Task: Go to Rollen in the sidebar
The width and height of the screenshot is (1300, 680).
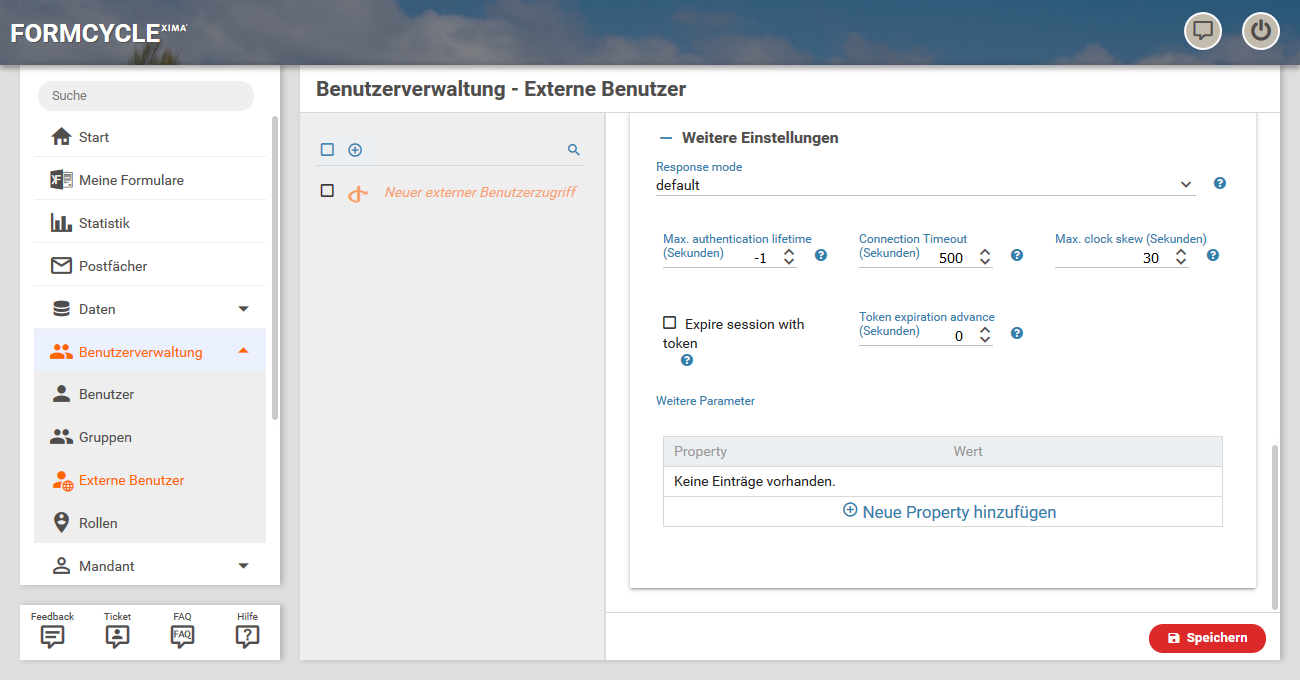Action: (98, 523)
